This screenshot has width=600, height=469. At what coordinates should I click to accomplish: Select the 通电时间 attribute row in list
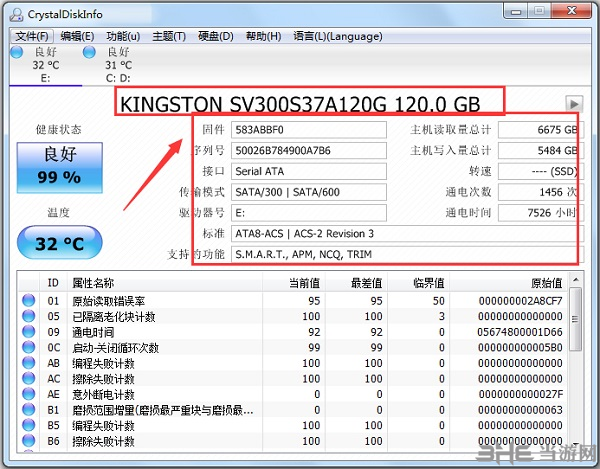pos(293,332)
